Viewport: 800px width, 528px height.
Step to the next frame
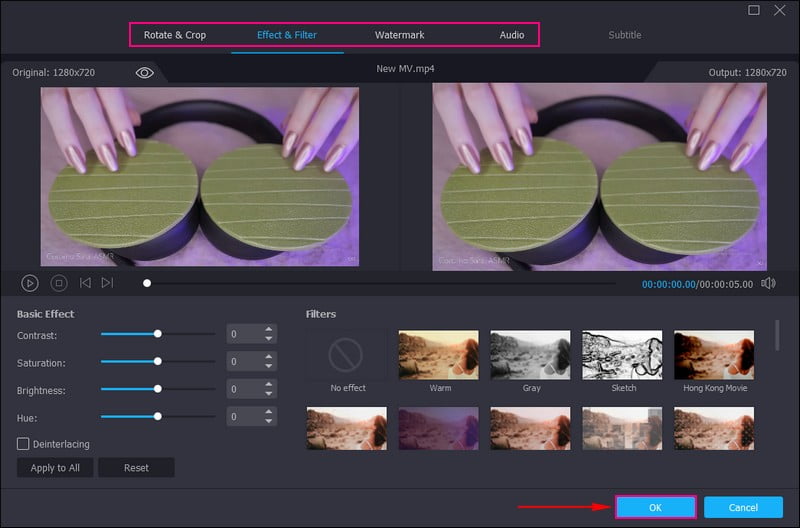[107, 283]
